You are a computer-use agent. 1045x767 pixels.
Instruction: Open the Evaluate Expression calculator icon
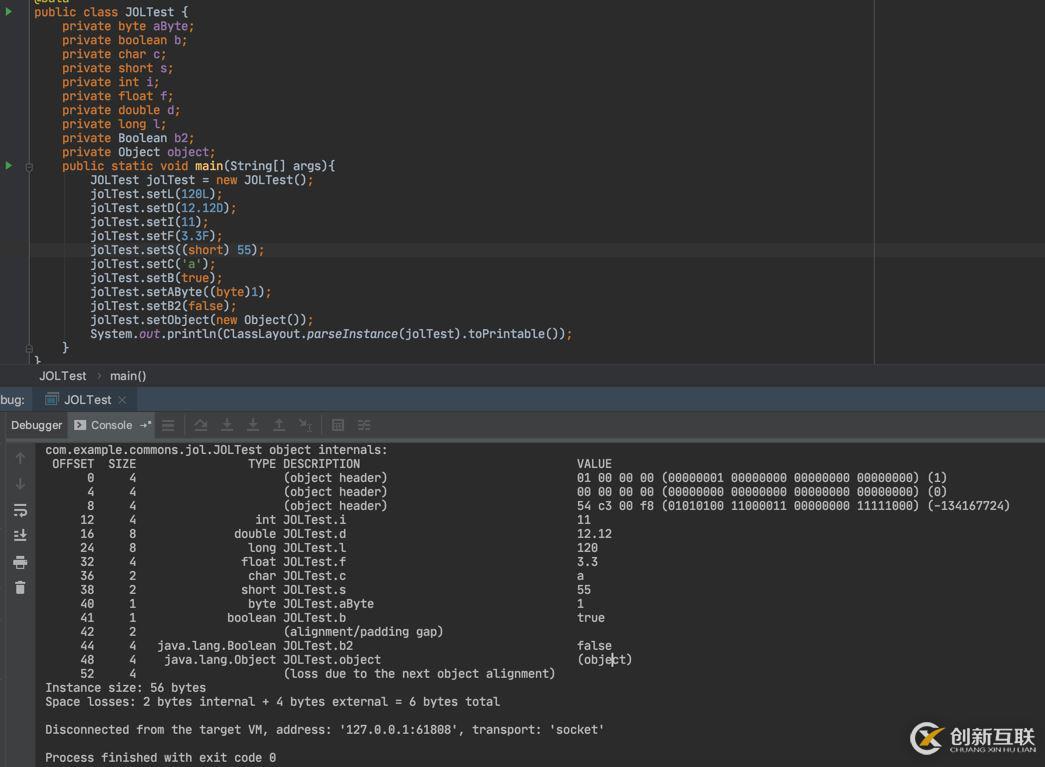tap(338, 425)
